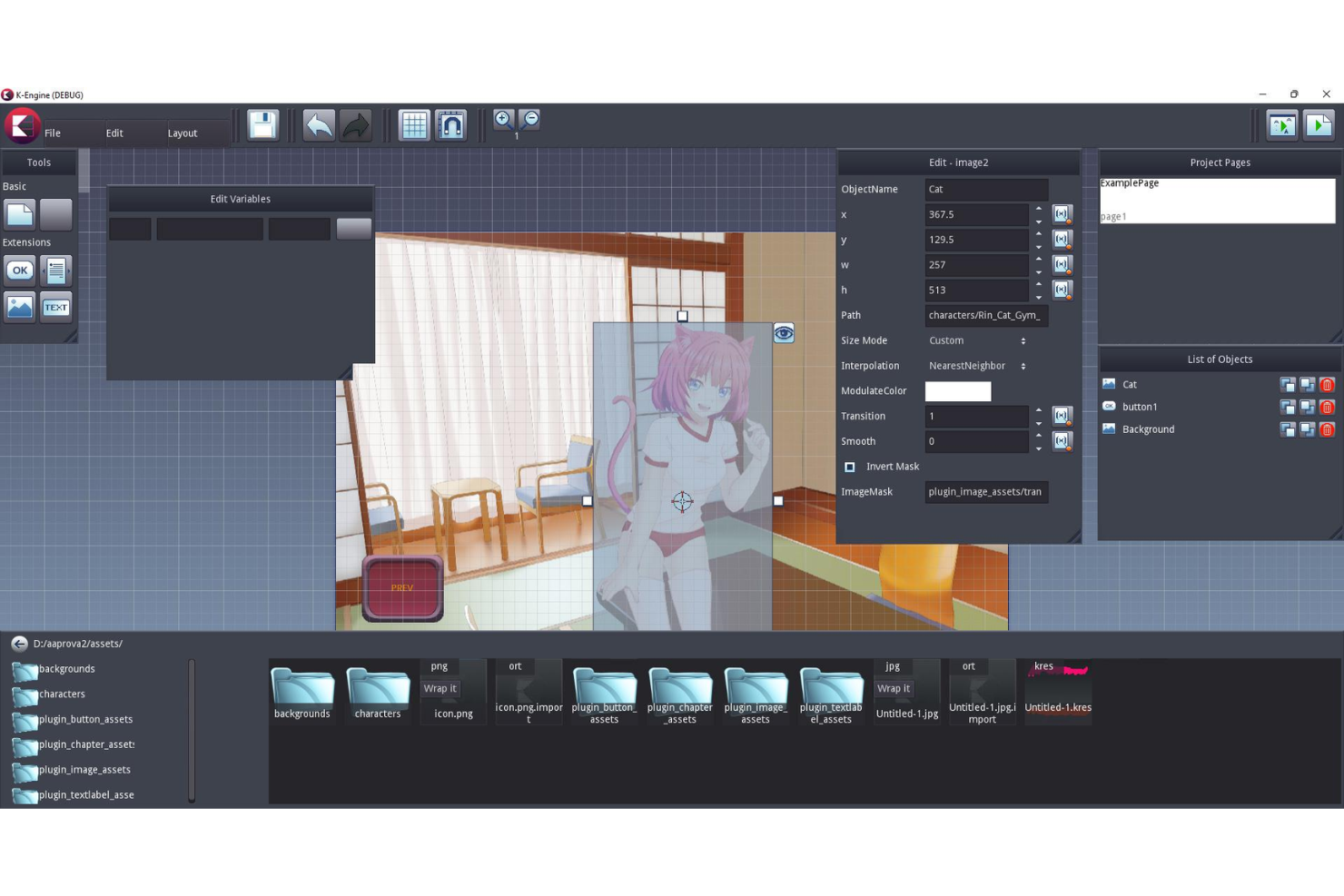Click the Undo arrow in the toolbar
Viewport: 1344px width, 896px height.
318,125
